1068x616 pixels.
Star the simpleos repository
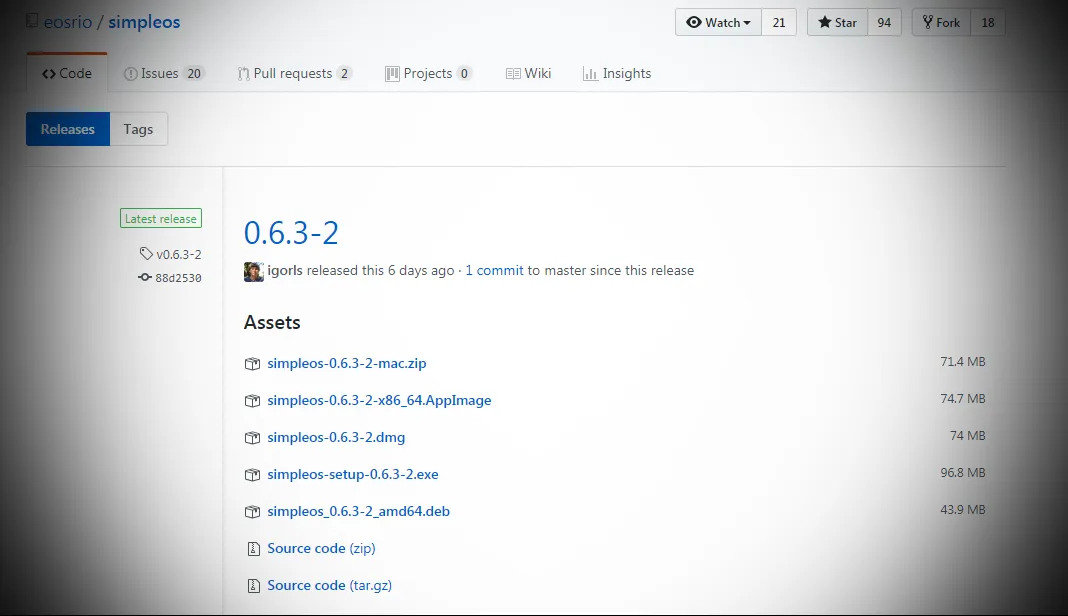(x=837, y=22)
